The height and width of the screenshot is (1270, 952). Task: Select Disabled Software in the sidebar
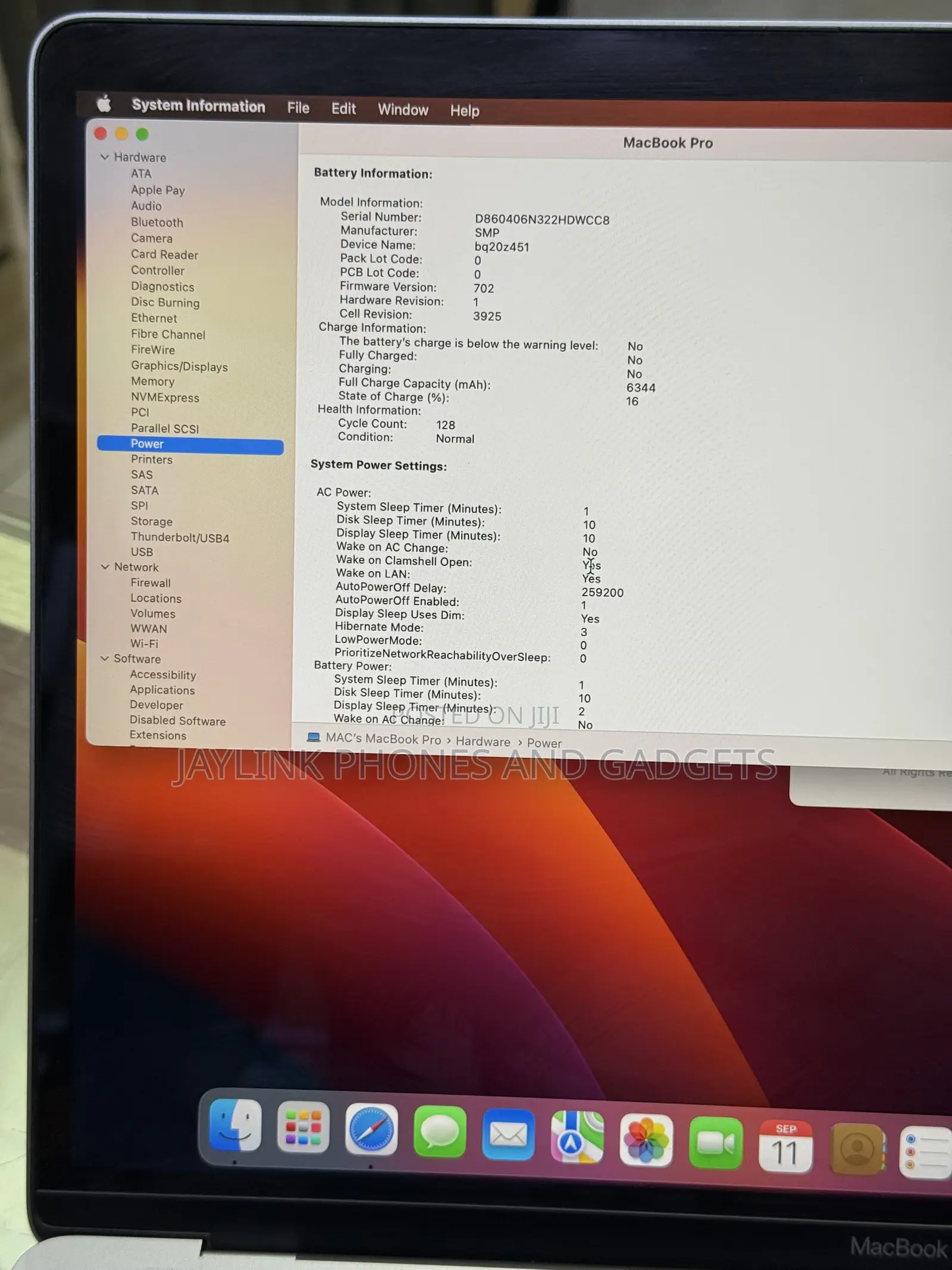tap(178, 721)
